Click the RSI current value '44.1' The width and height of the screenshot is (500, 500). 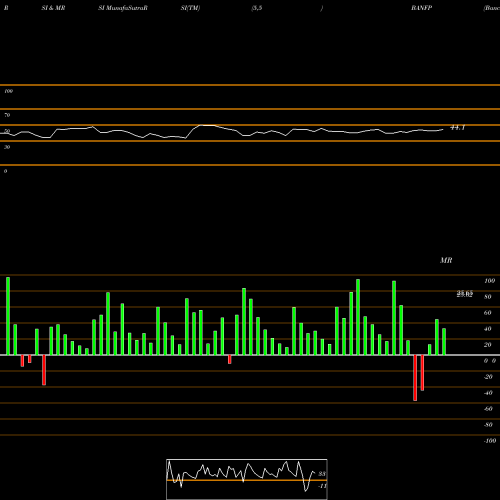point(457,128)
